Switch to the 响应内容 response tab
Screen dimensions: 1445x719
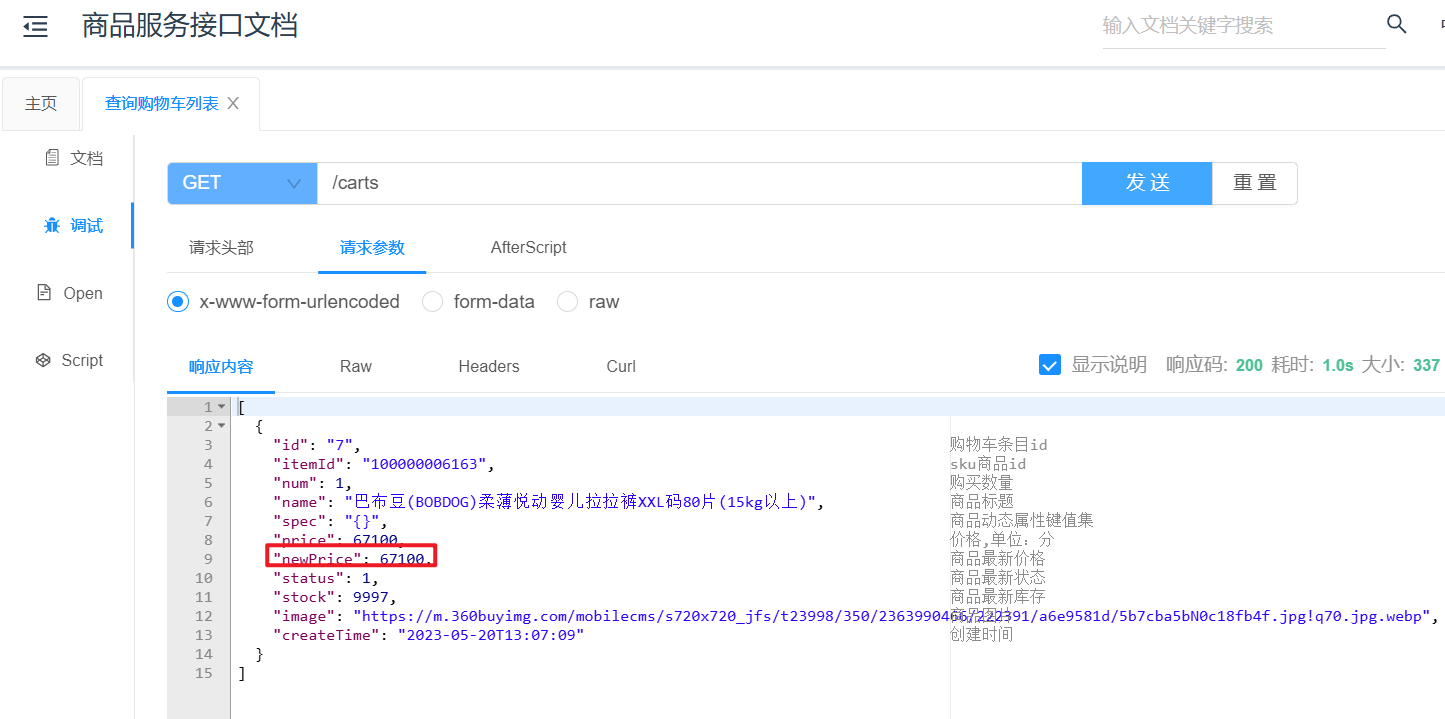pos(221,366)
